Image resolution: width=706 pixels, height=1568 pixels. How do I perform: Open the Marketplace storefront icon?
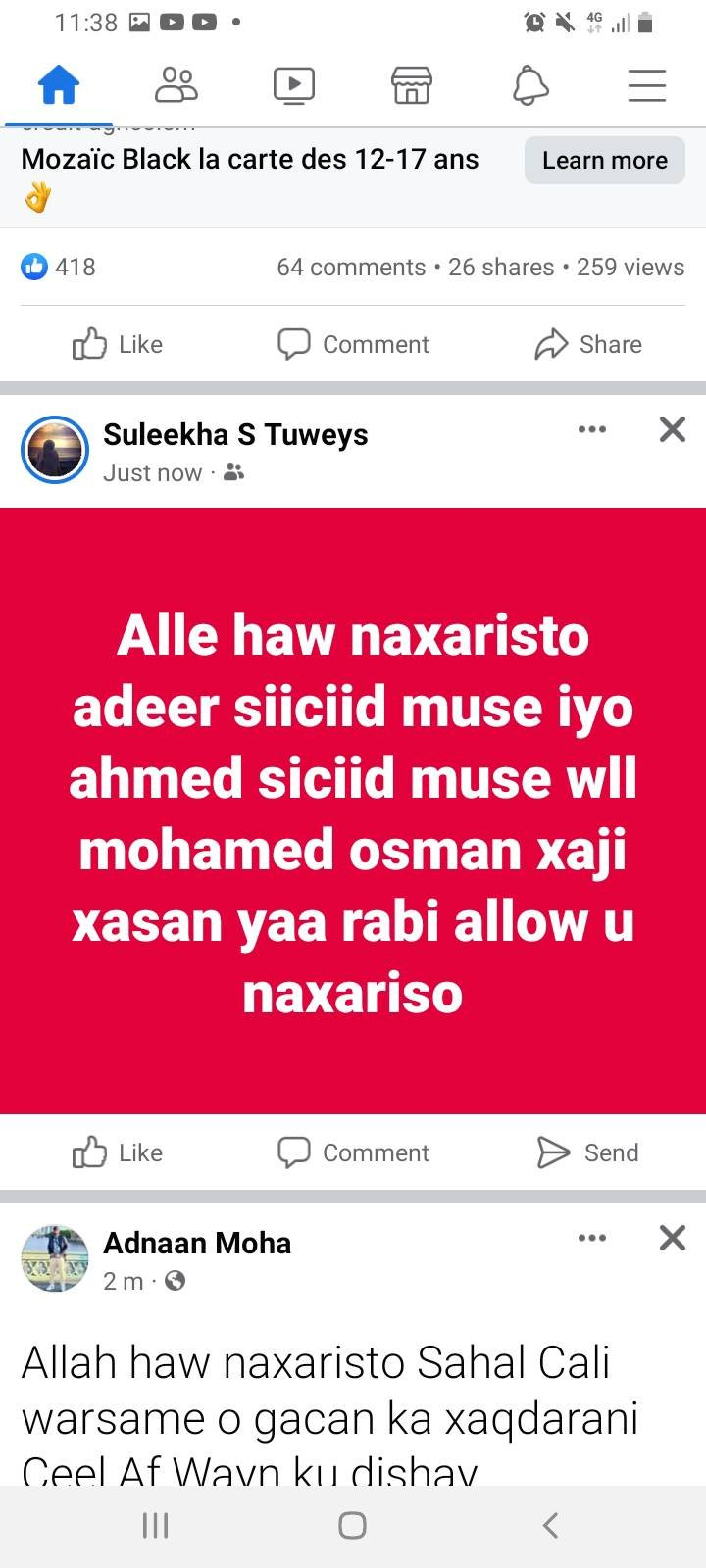412,85
